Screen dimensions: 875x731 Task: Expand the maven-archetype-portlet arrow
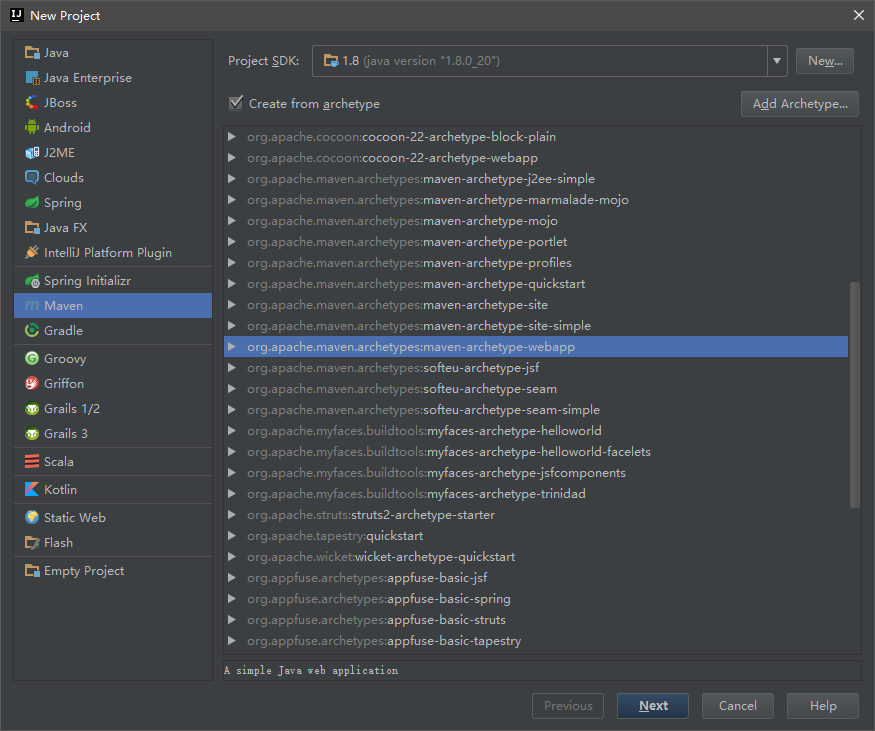pos(232,242)
